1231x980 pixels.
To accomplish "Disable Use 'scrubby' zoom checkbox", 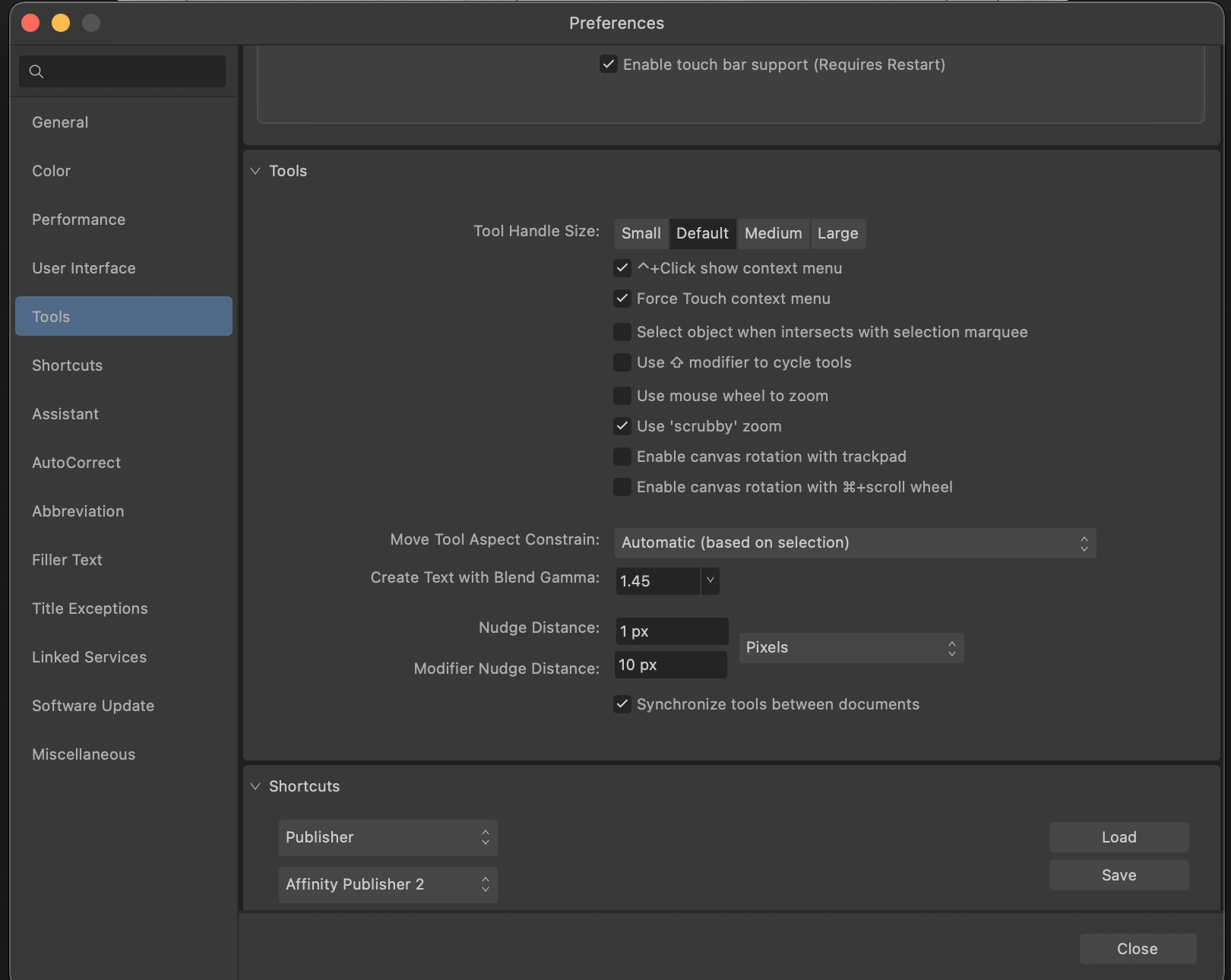I will pyautogui.click(x=622, y=426).
